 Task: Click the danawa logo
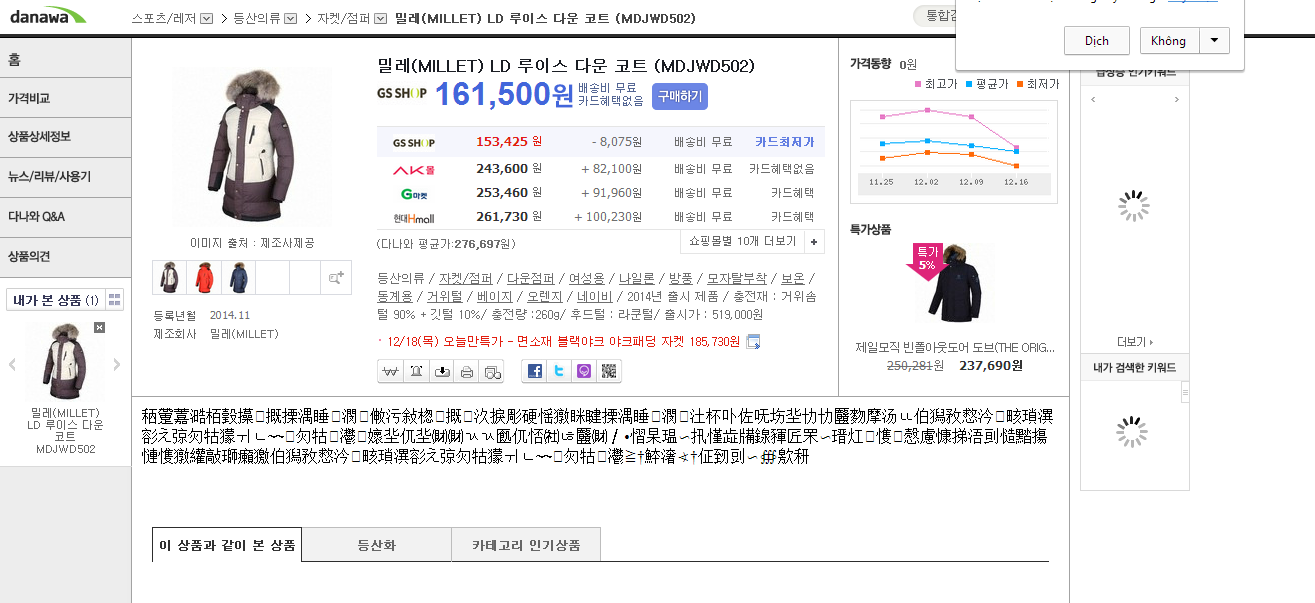(47, 16)
